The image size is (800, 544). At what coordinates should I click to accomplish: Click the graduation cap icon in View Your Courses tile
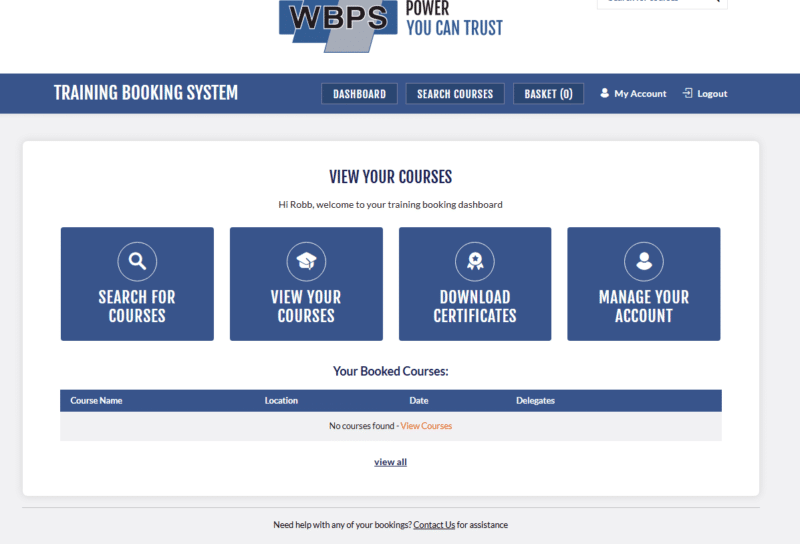[x=306, y=262]
